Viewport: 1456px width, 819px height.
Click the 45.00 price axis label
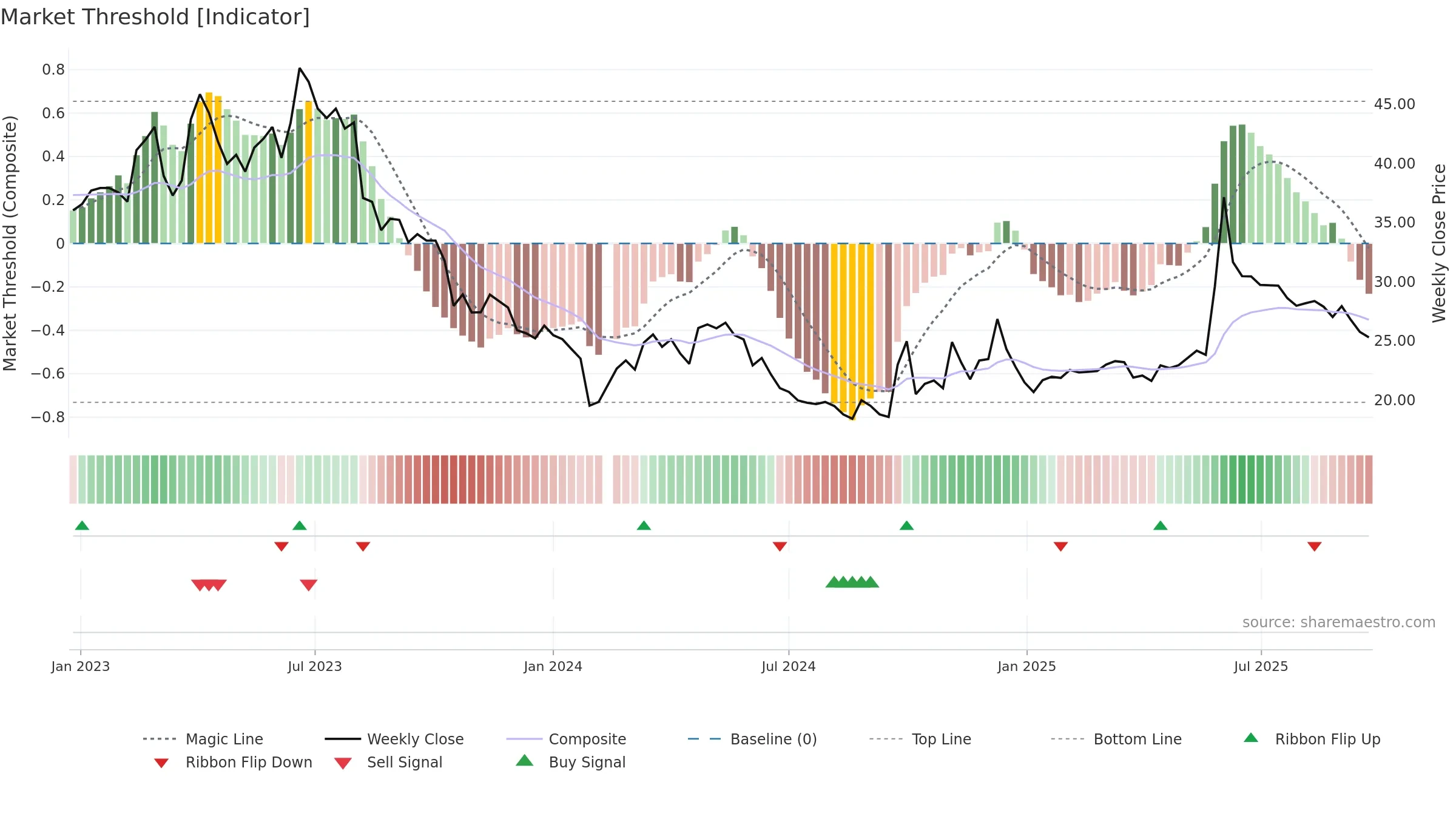(x=1395, y=104)
